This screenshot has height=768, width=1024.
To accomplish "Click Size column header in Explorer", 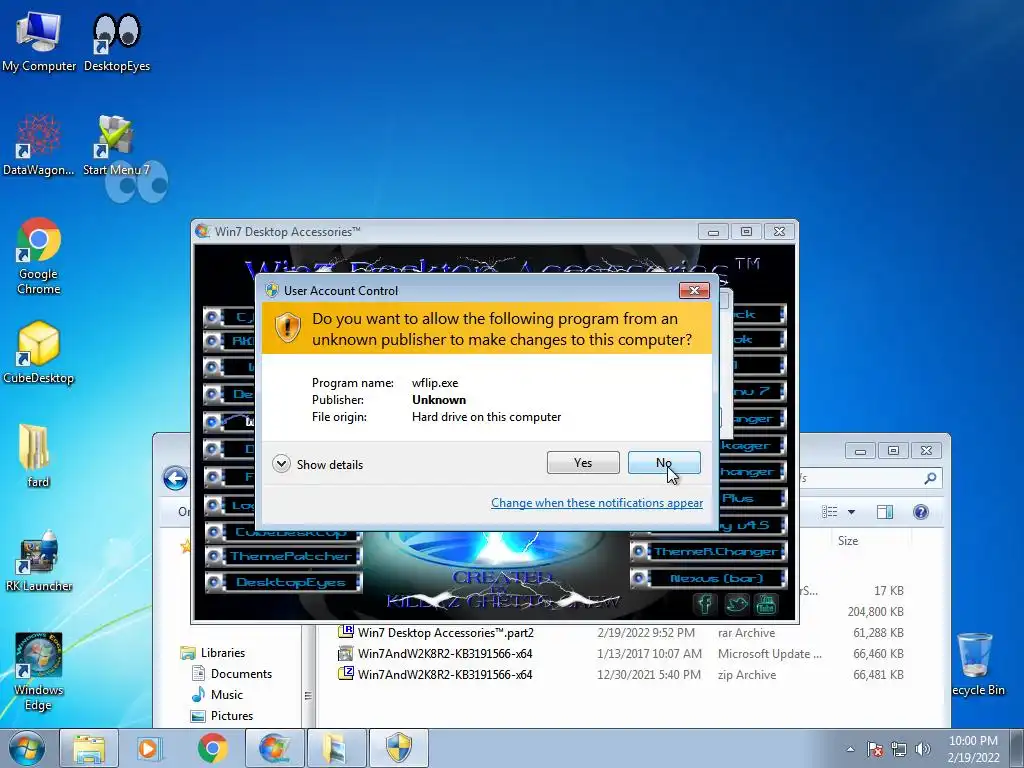I will tap(848, 541).
